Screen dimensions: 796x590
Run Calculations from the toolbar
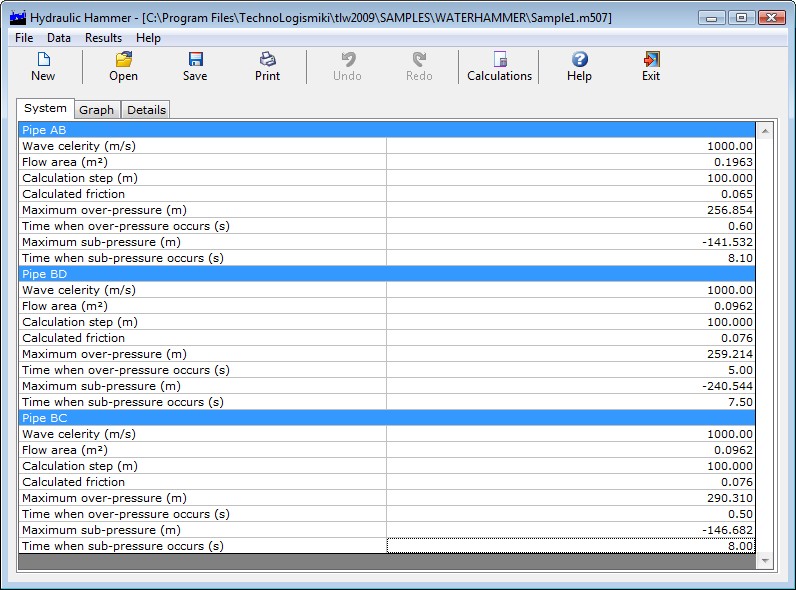tap(499, 60)
